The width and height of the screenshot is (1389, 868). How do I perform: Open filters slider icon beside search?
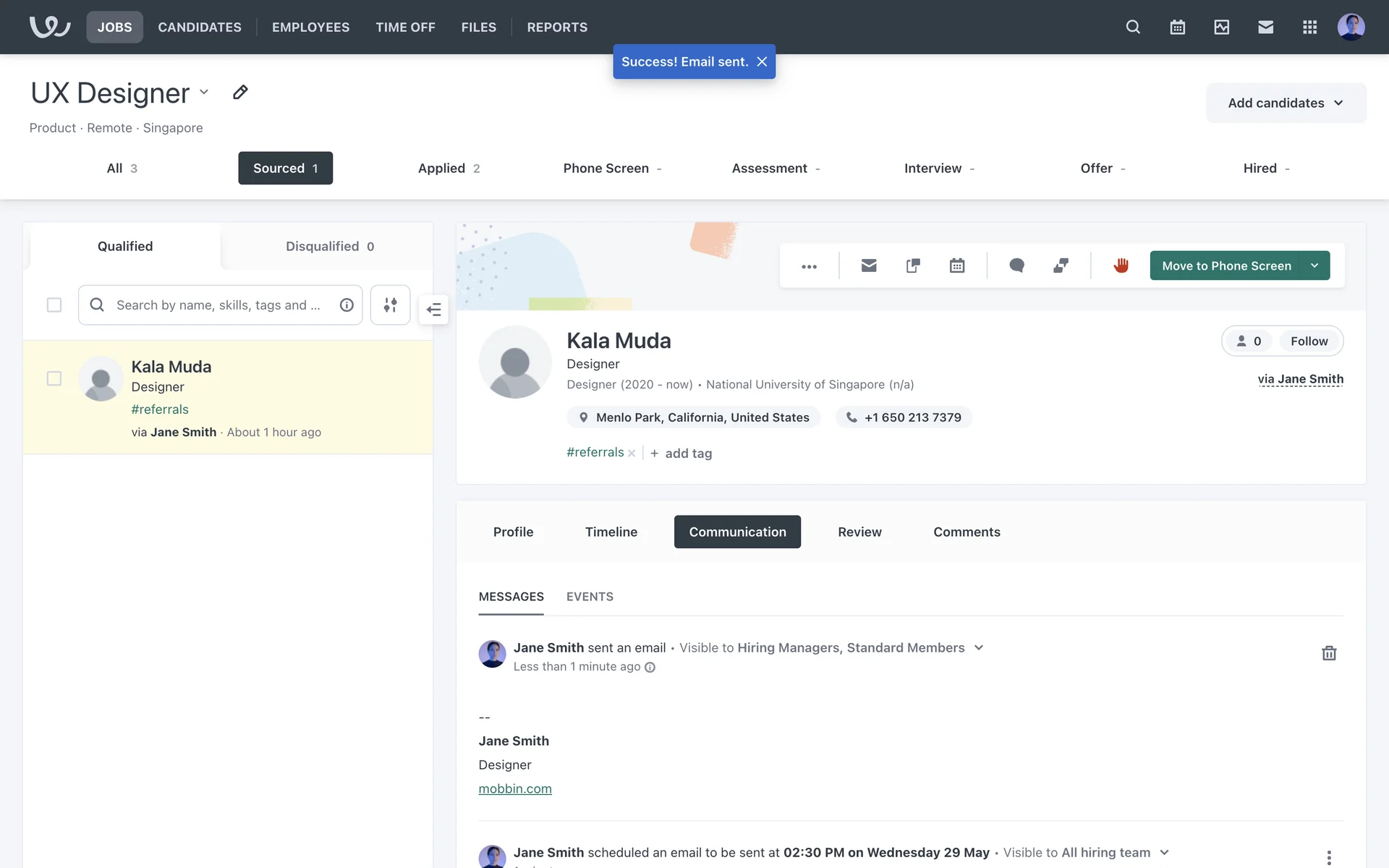[390, 305]
